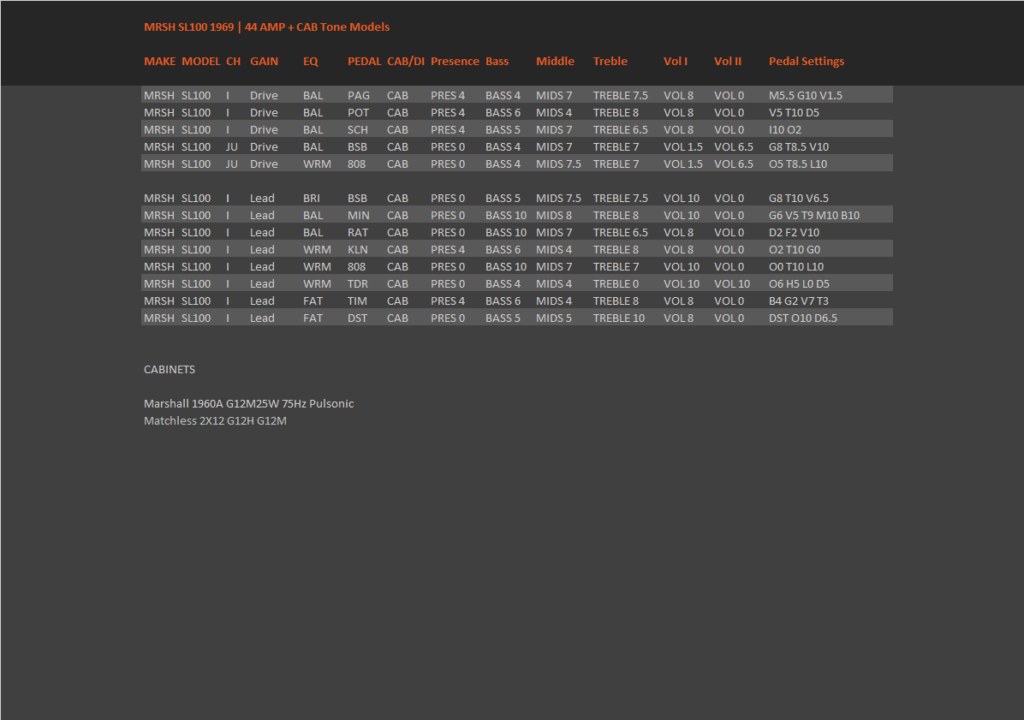Select the TDR pedal cell
The height and width of the screenshot is (720, 1024).
357,284
